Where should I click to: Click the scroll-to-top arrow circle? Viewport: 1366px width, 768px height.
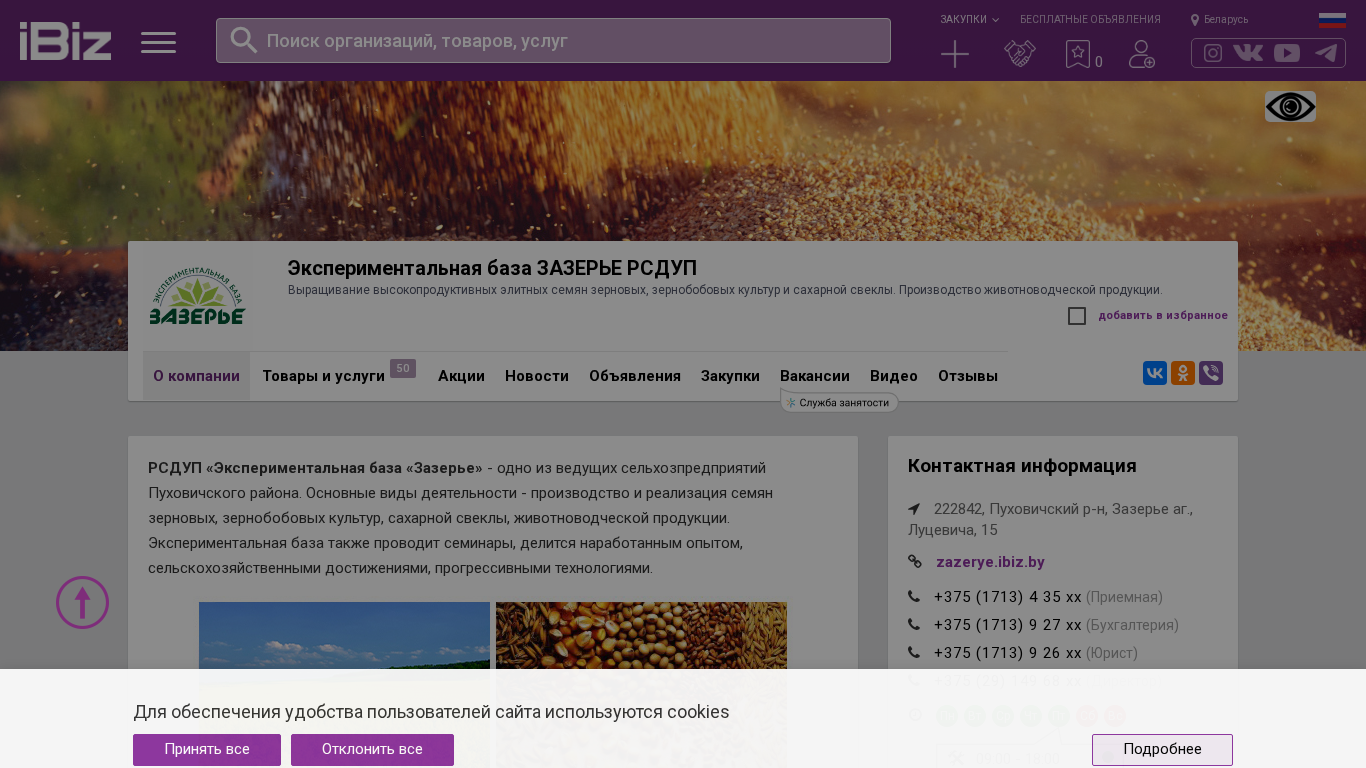point(82,602)
